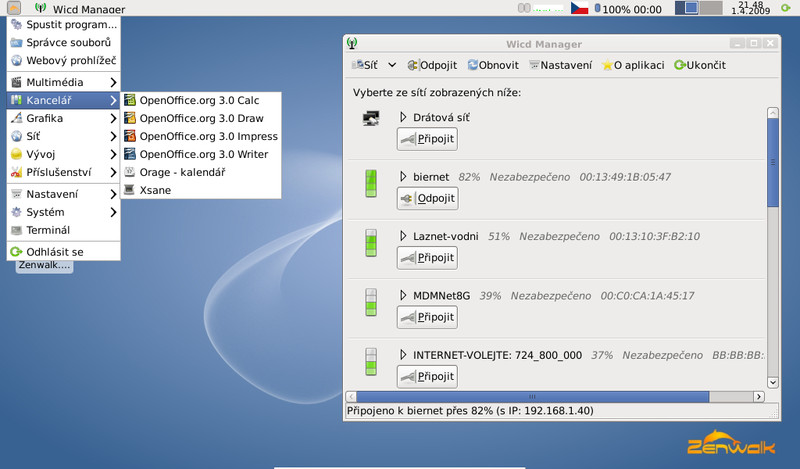Click the vertical scrollbar thumb in Wicd
The width and height of the screenshot is (800, 469).
[772, 162]
